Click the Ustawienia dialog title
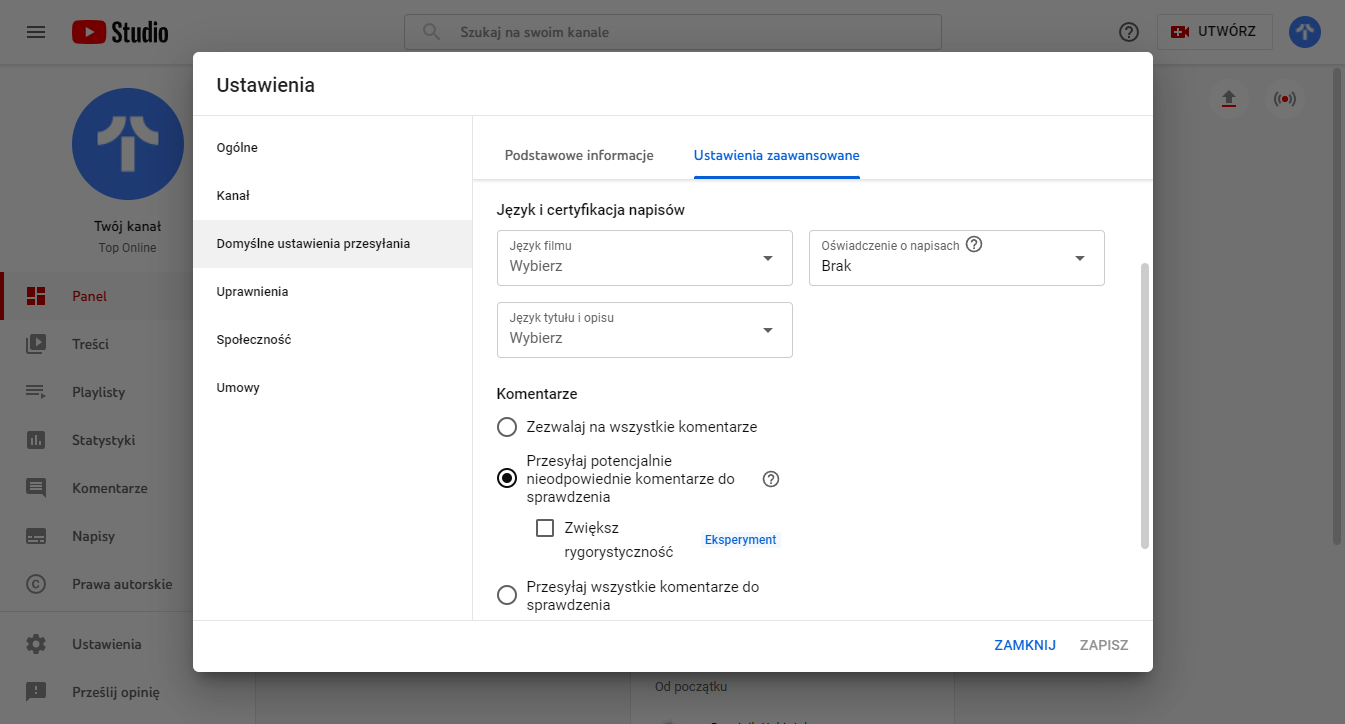 266,85
